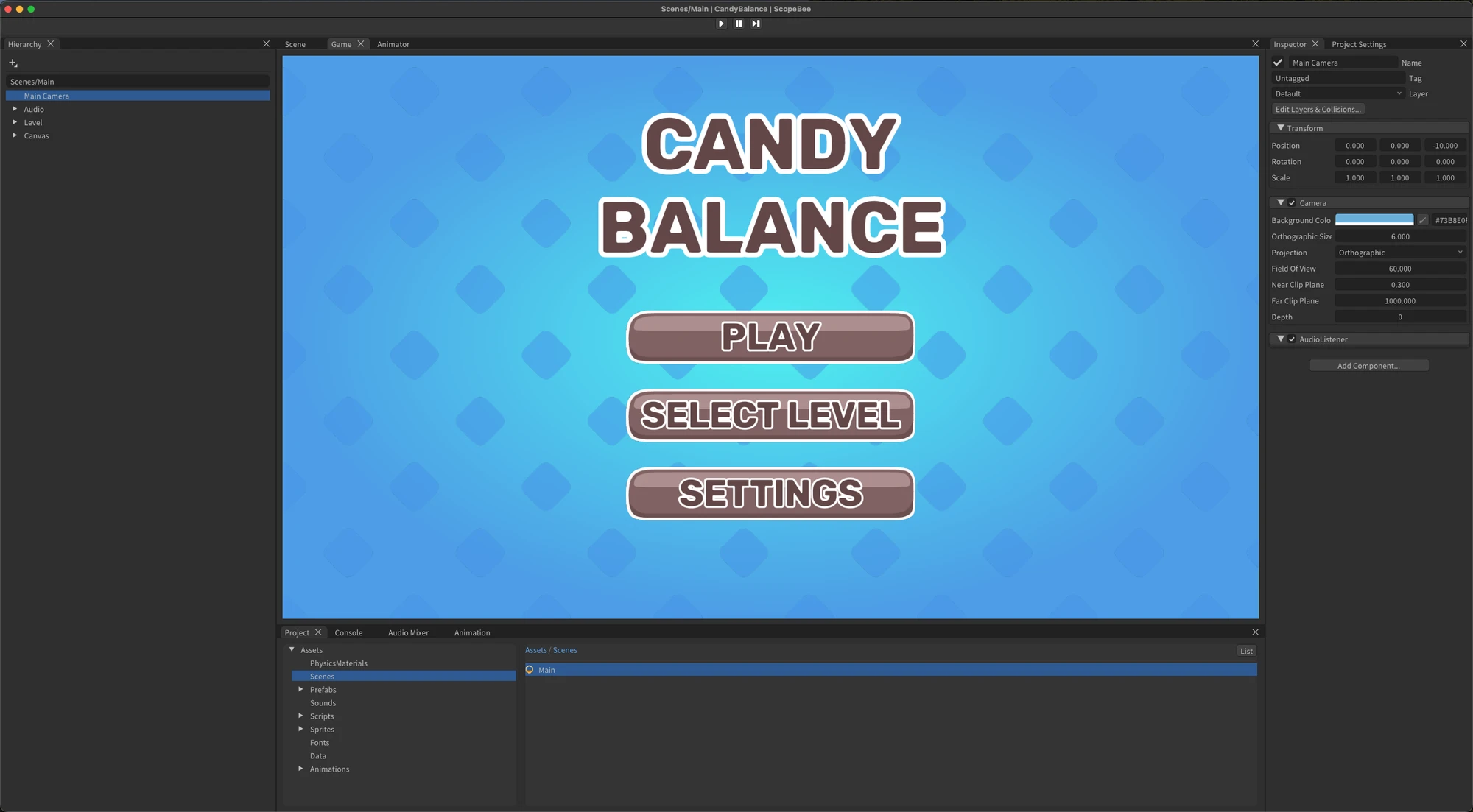Expand the Sprites folder arrow
Viewport: 1473px width, 812px height.
(300, 729)
